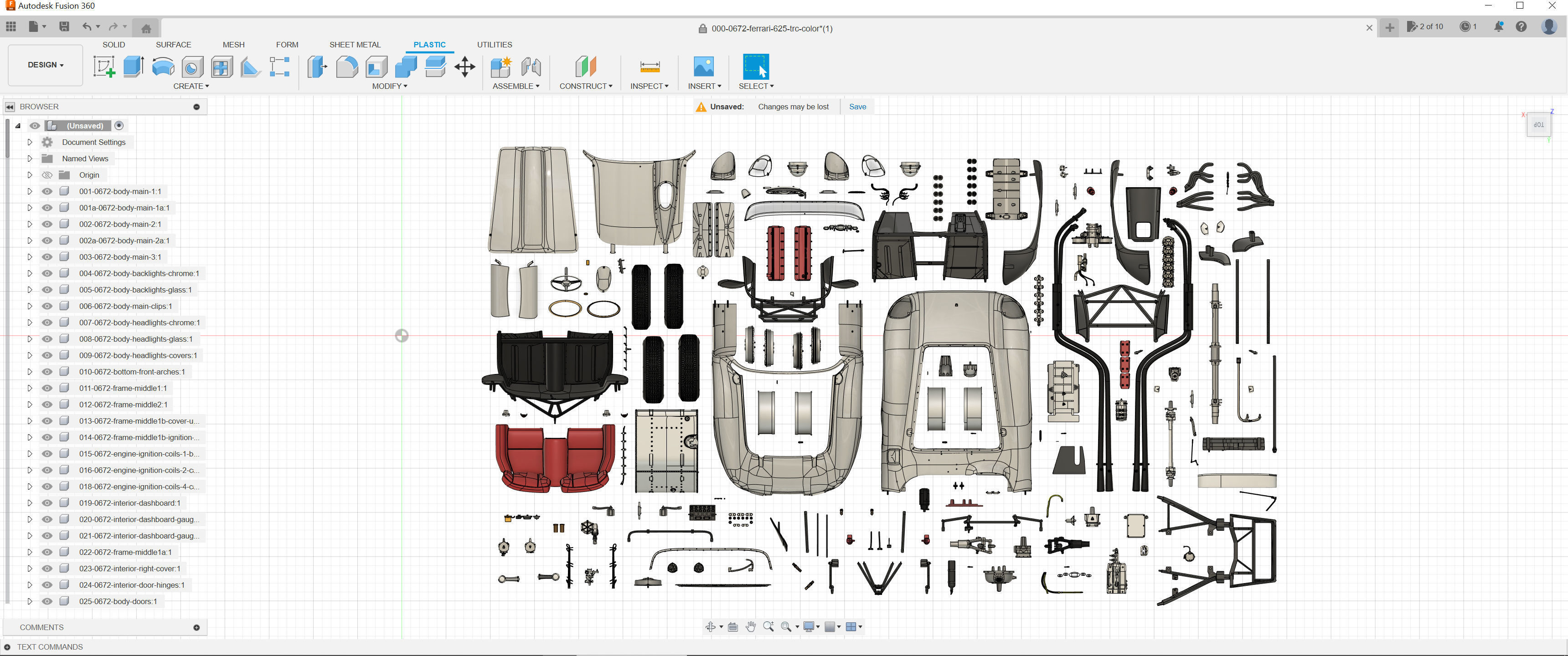The height and width of the screenshot is (656, 1568).
Task: Click the Create Sketch tool icon
Action: point(103,67)
